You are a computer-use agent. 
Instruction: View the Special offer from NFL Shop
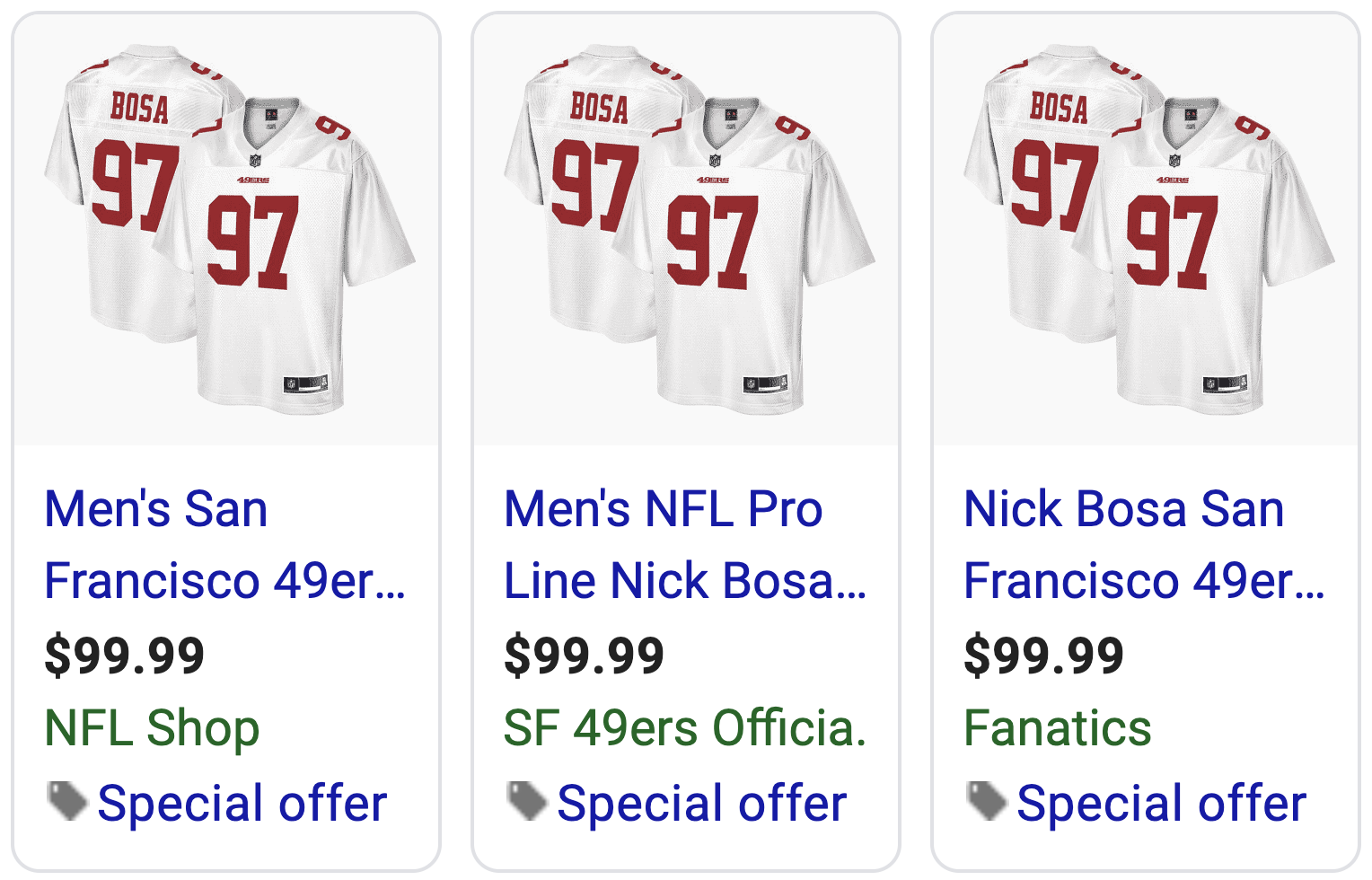pyautogui.click(x=242, y=803)
